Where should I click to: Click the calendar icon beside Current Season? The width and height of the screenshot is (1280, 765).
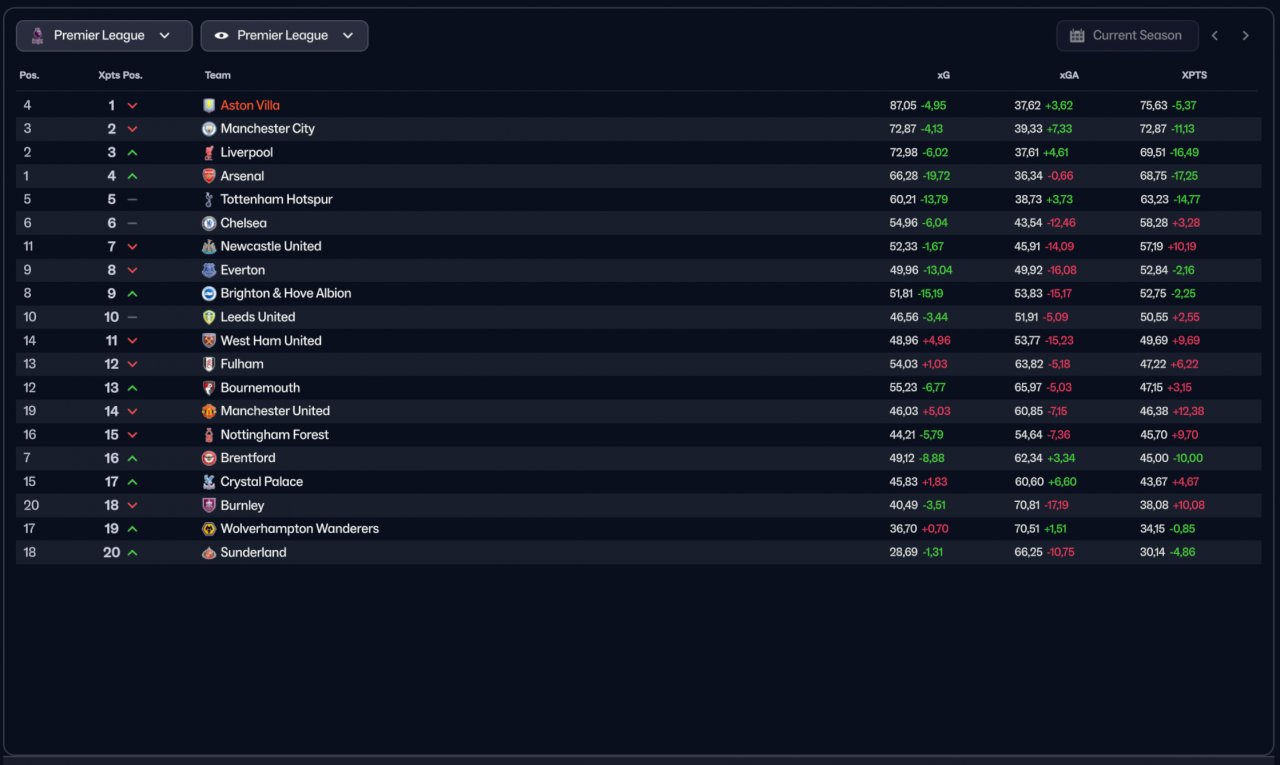(1077, 36)
